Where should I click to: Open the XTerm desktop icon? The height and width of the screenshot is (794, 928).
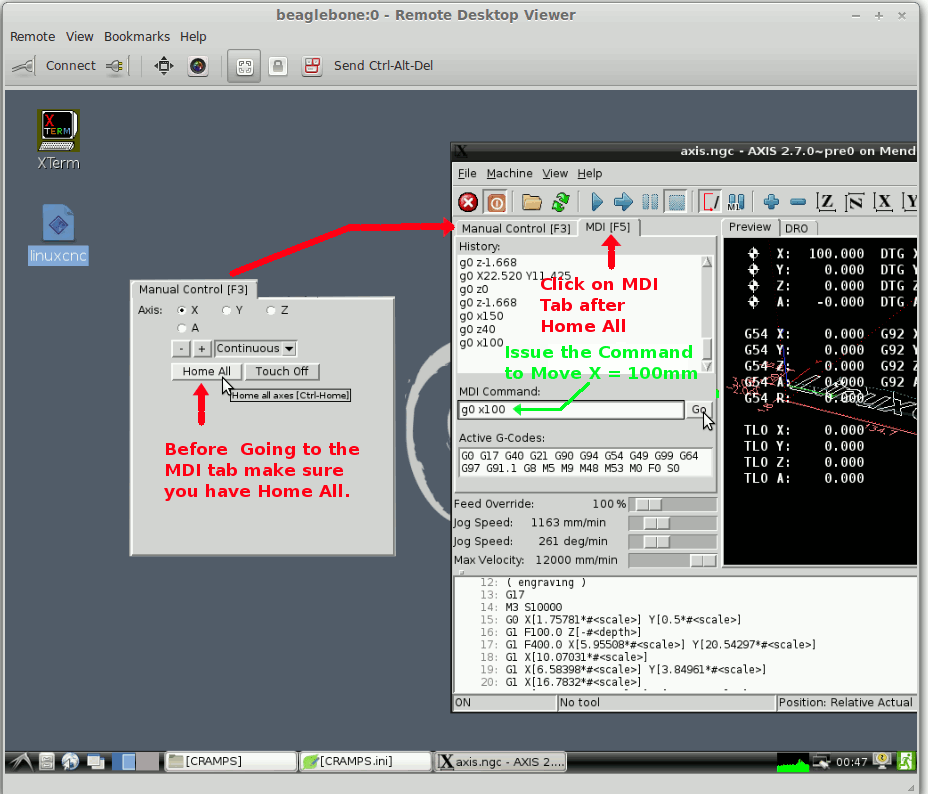(58, 140)
